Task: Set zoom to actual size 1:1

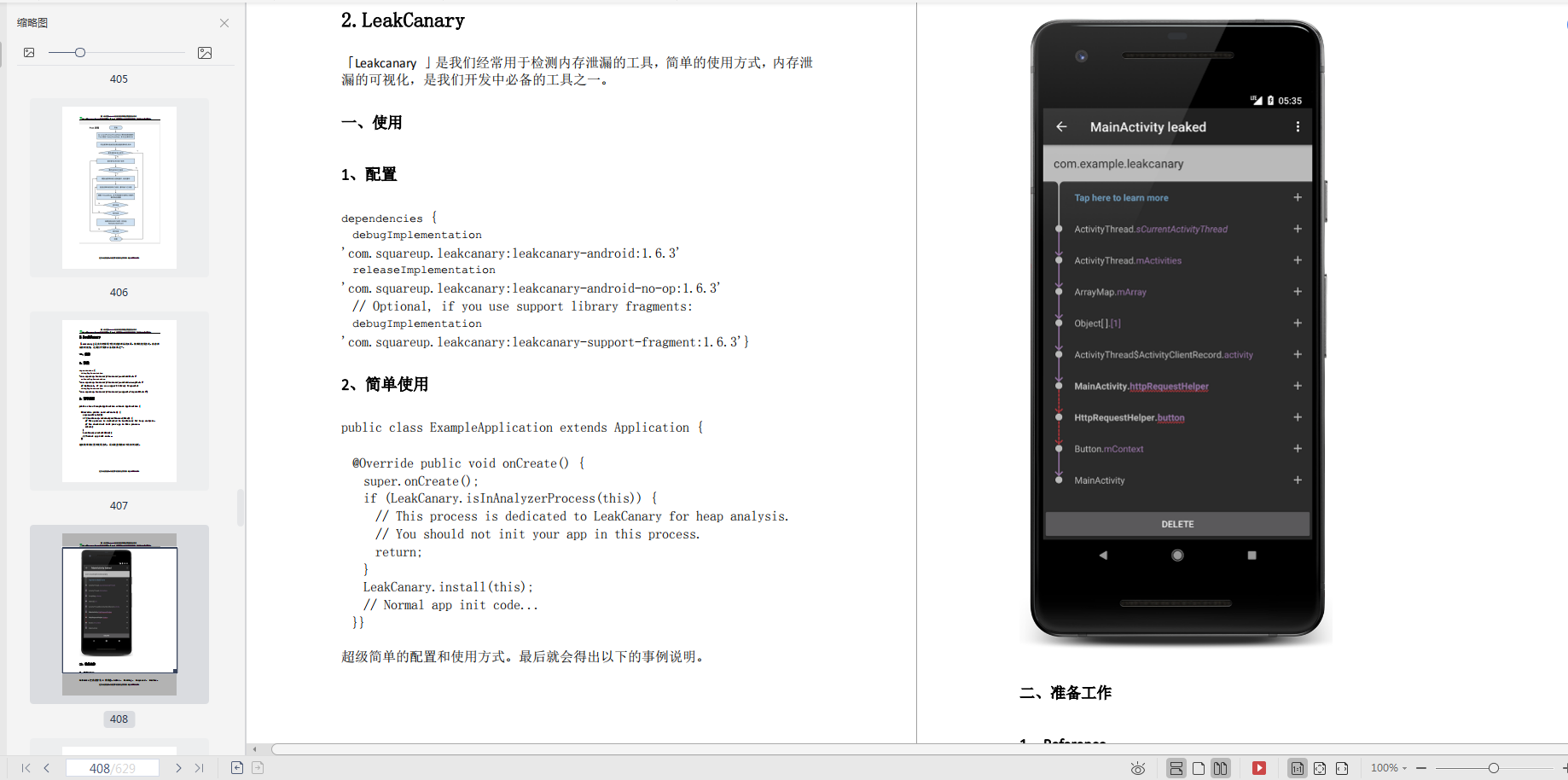Action: (1298, 768)
